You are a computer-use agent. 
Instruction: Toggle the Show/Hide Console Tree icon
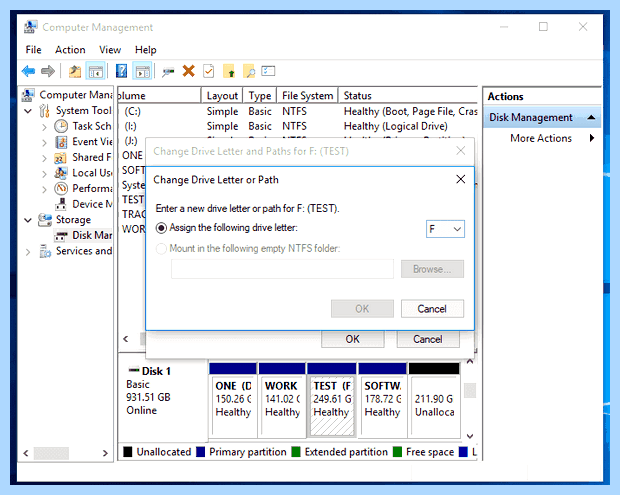tap(96, 72)
